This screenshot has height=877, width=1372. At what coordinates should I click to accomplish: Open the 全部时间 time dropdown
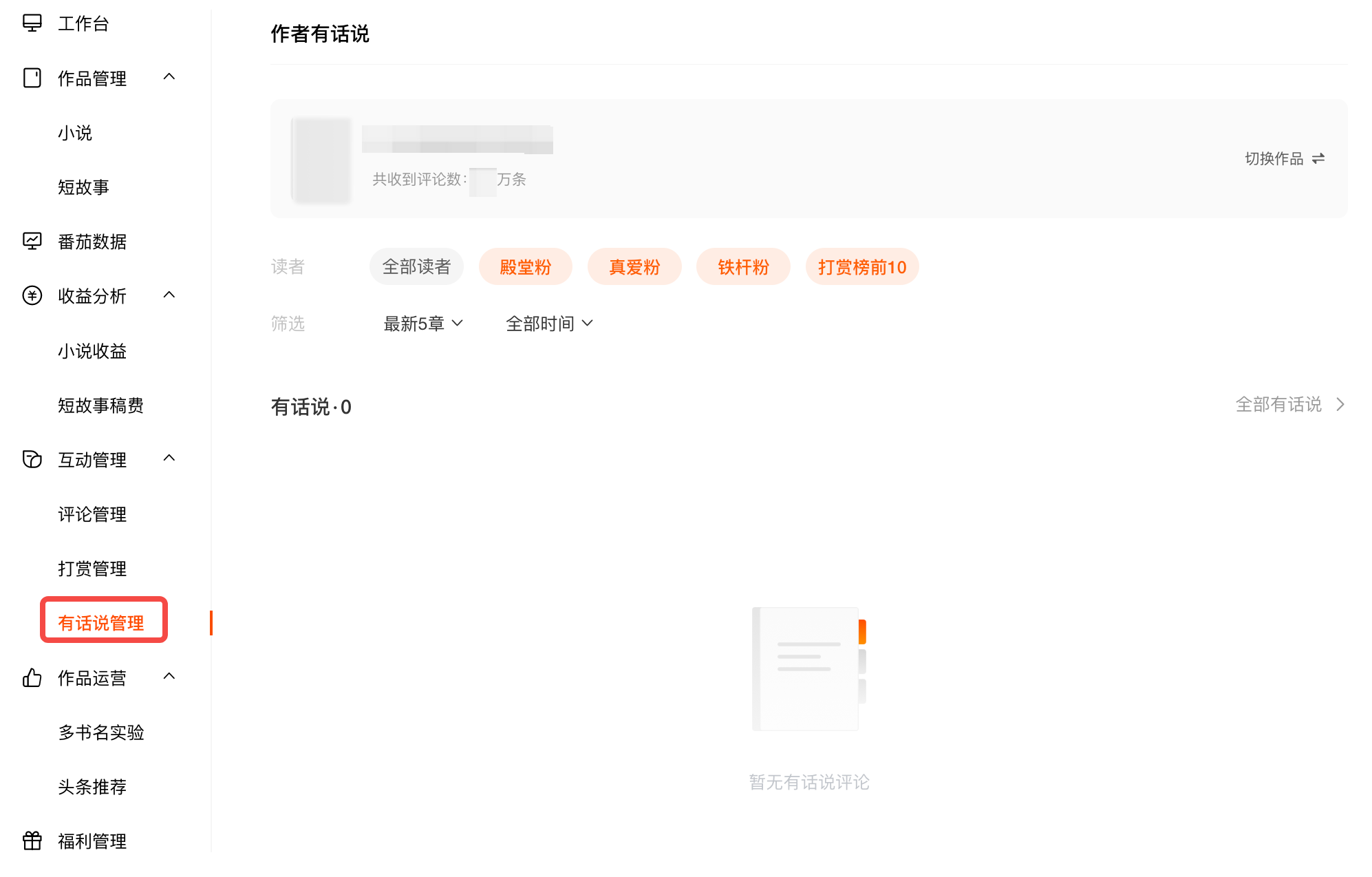click(x=548, y=323)
